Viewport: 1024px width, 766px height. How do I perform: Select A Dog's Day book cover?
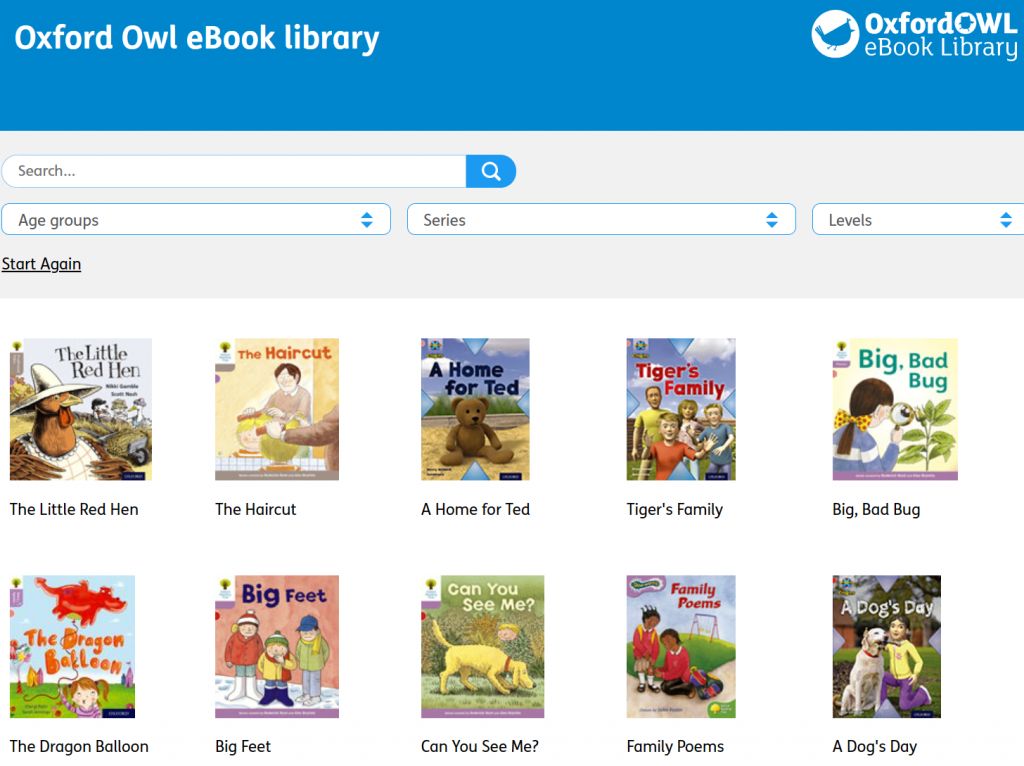(887, 646)
